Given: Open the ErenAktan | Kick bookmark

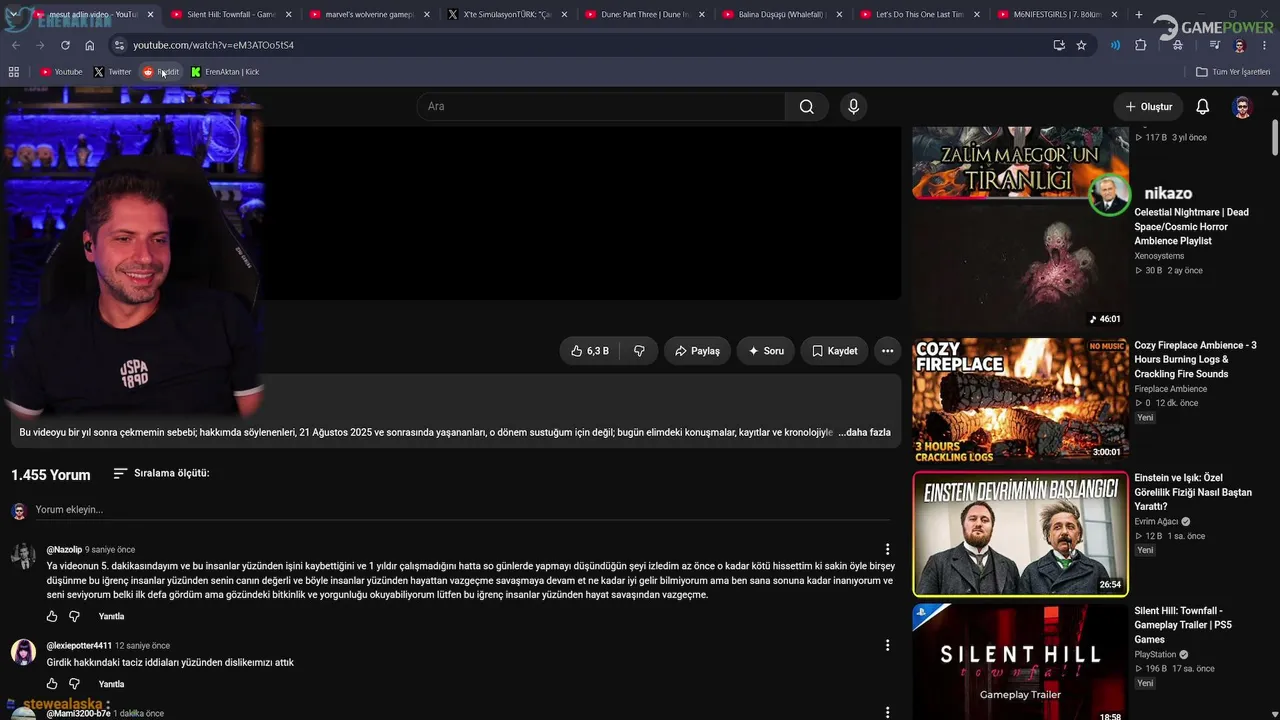Looking at the screenshot, I should (225, 72).
